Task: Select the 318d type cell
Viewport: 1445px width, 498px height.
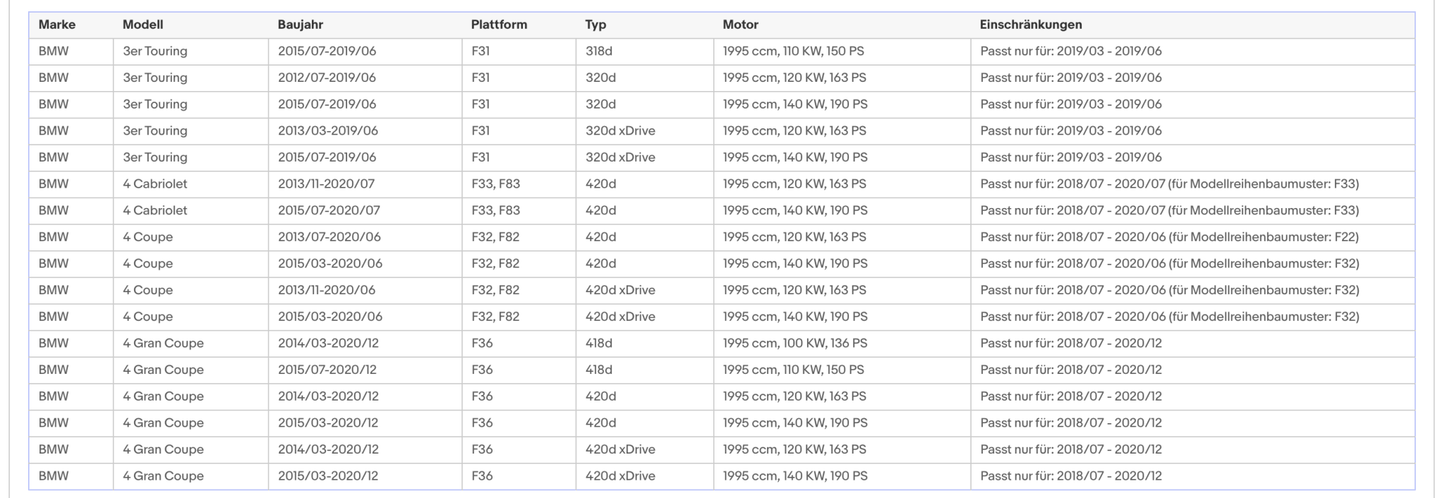Action: (x=600, y=51)
